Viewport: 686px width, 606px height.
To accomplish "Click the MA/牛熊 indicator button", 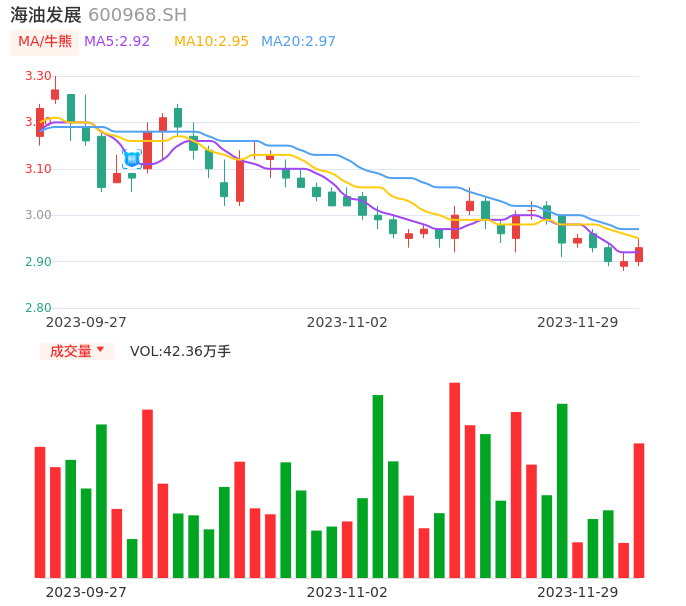I will (x=45, y=42).
